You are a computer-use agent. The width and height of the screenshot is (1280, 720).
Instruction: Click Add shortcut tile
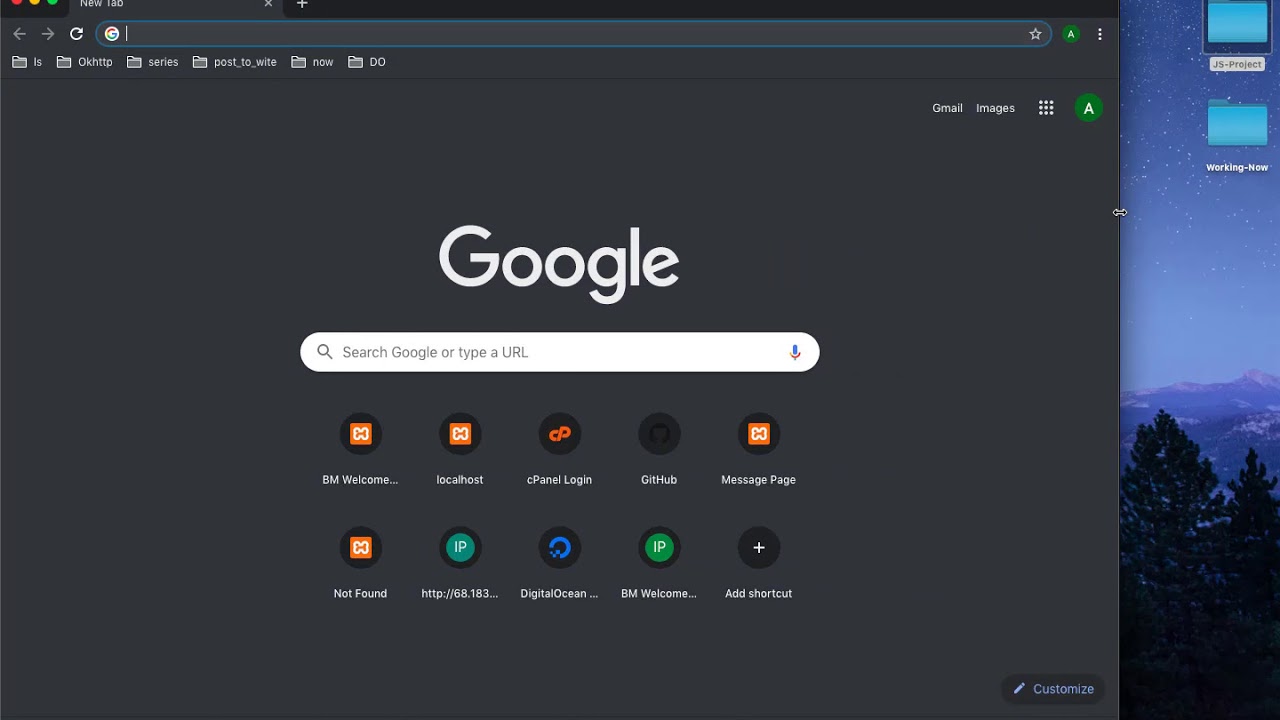pyautogui.click(x=758, y=563)
